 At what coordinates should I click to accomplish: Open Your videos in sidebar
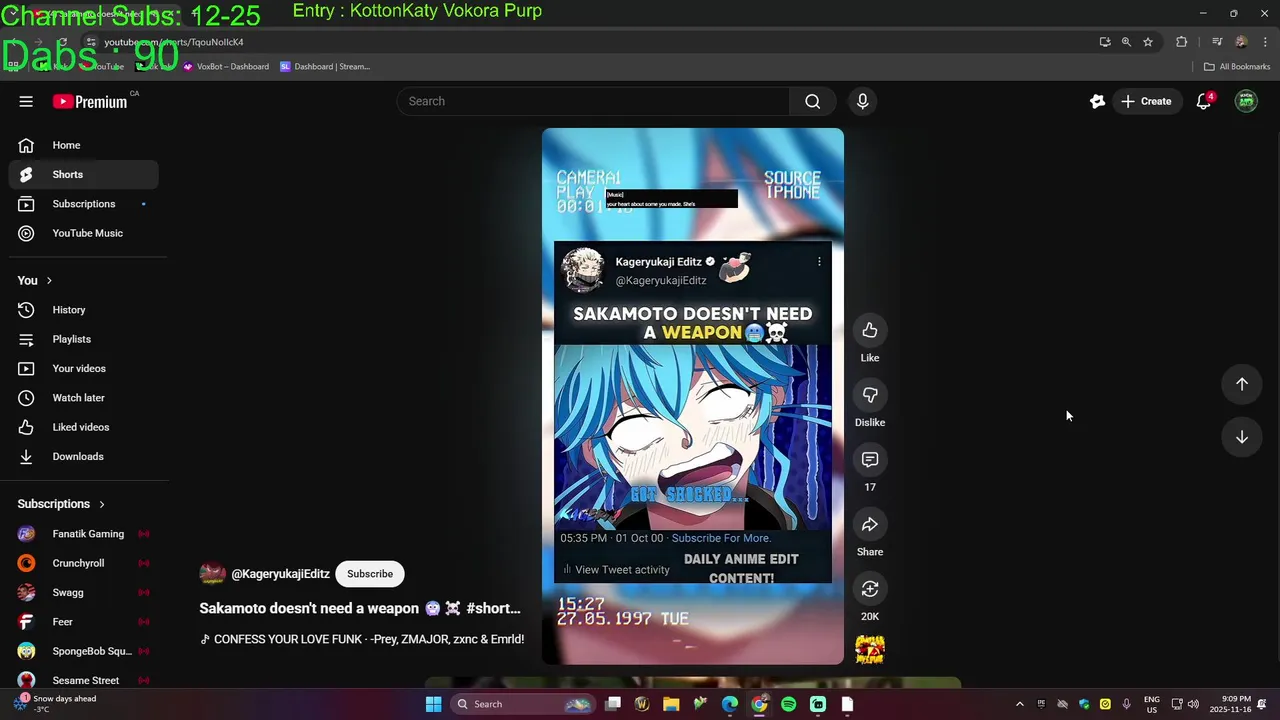(x=84, y=368)
